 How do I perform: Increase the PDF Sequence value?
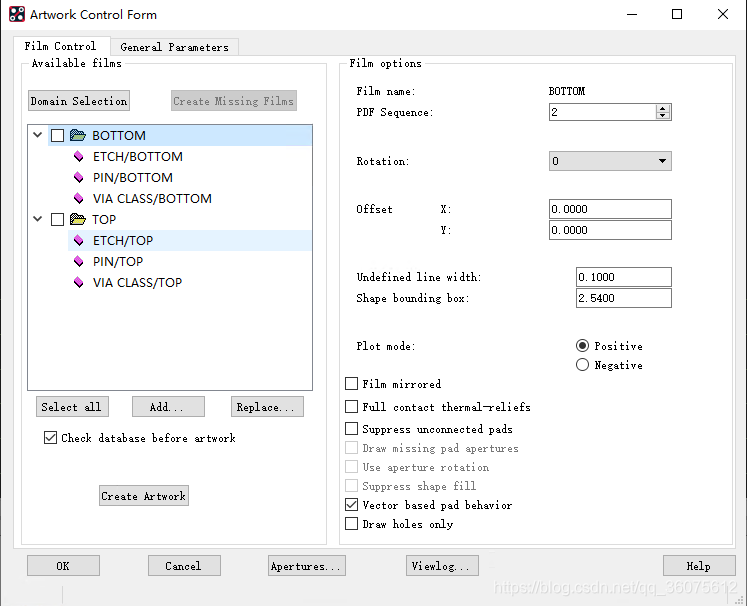(x=662, y=108)
